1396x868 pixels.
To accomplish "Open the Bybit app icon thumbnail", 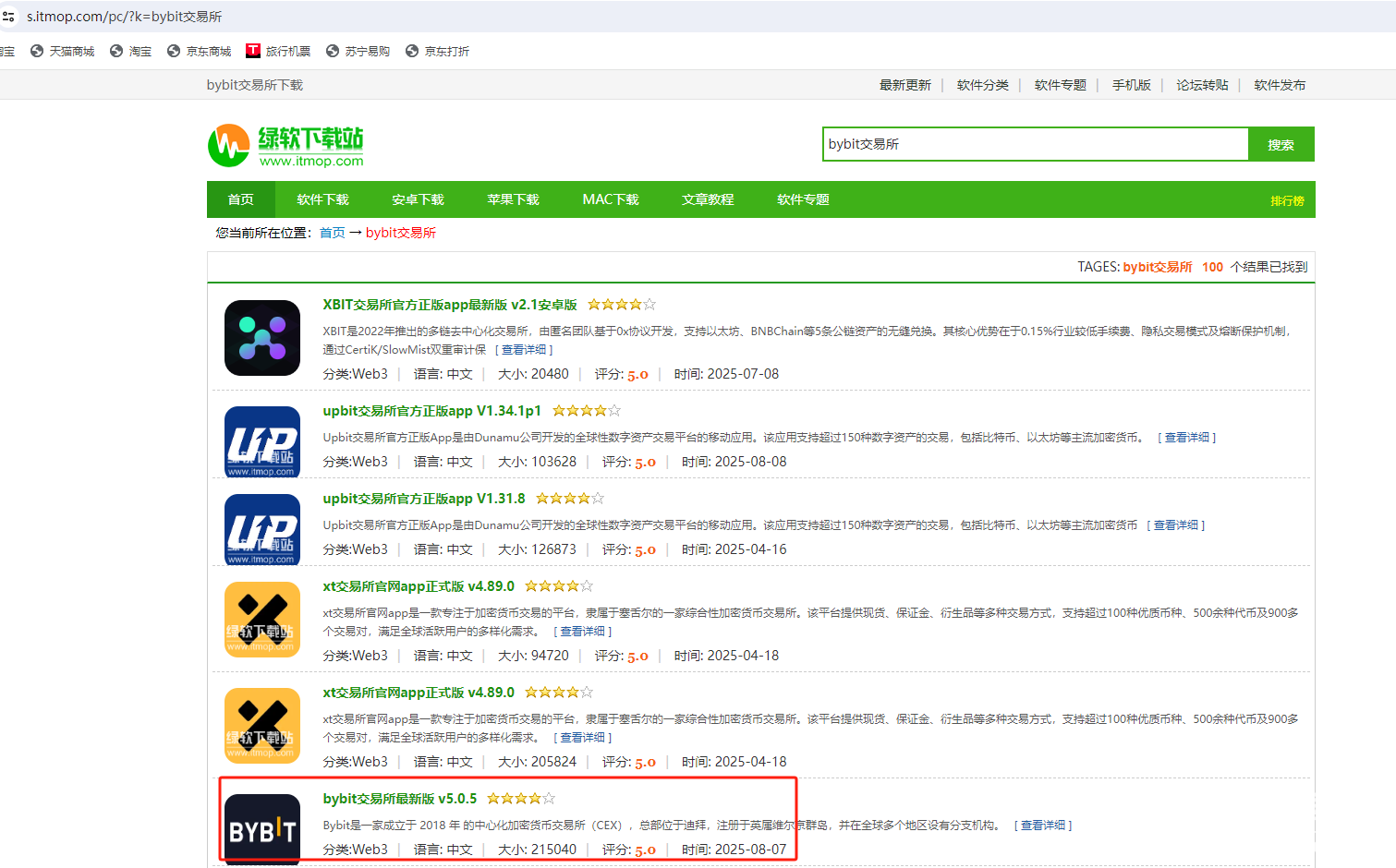I will [262, 828].
